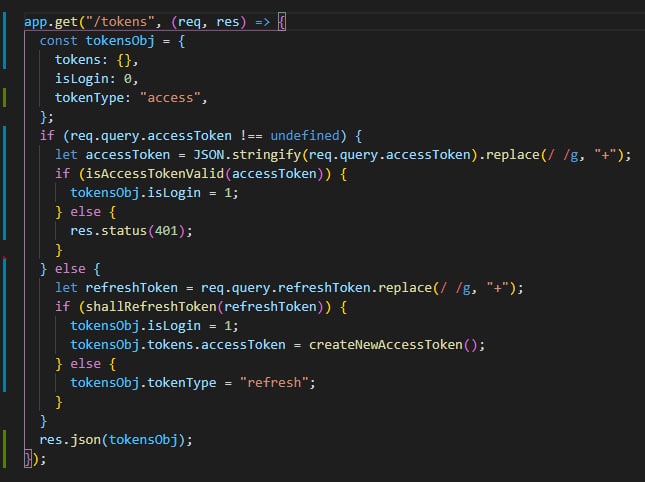Place cursor on const tokensObj declaration
This screenshot has height=482, width=645.
point(112,41)
